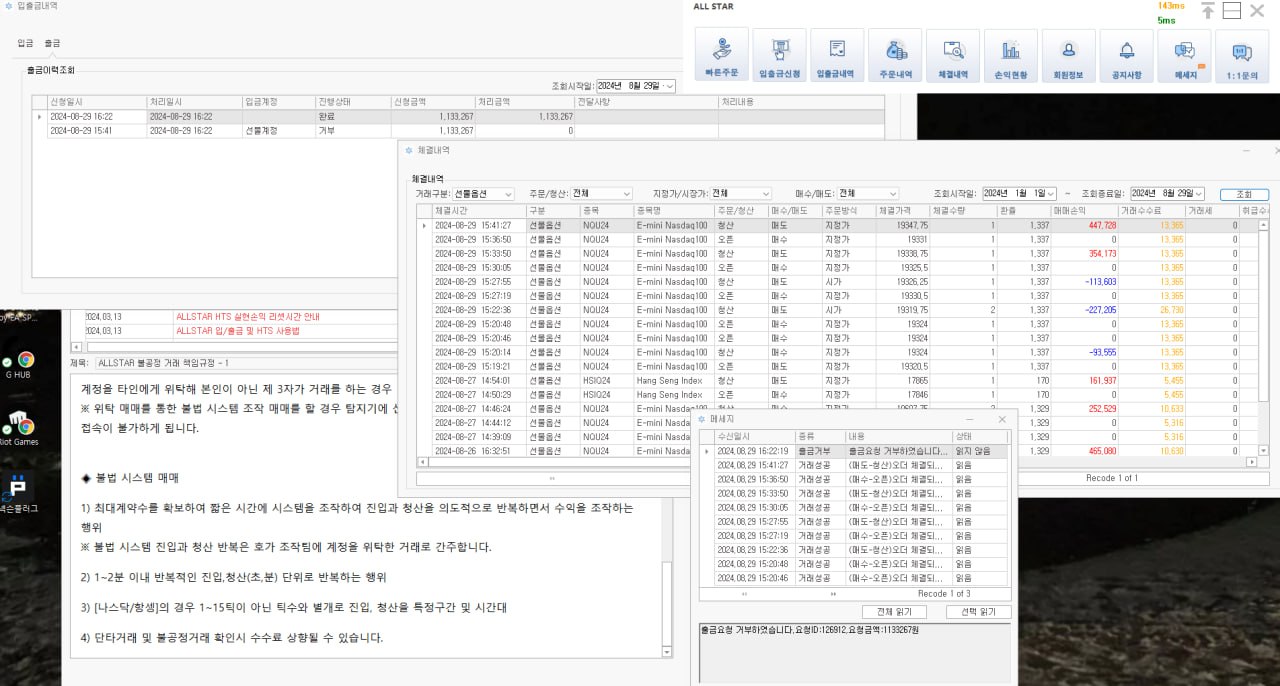Image resolution: width=1280 pixels, height=686 pixels.
Task: Sort messages by the 상태 column header
Action: [981, 437]
